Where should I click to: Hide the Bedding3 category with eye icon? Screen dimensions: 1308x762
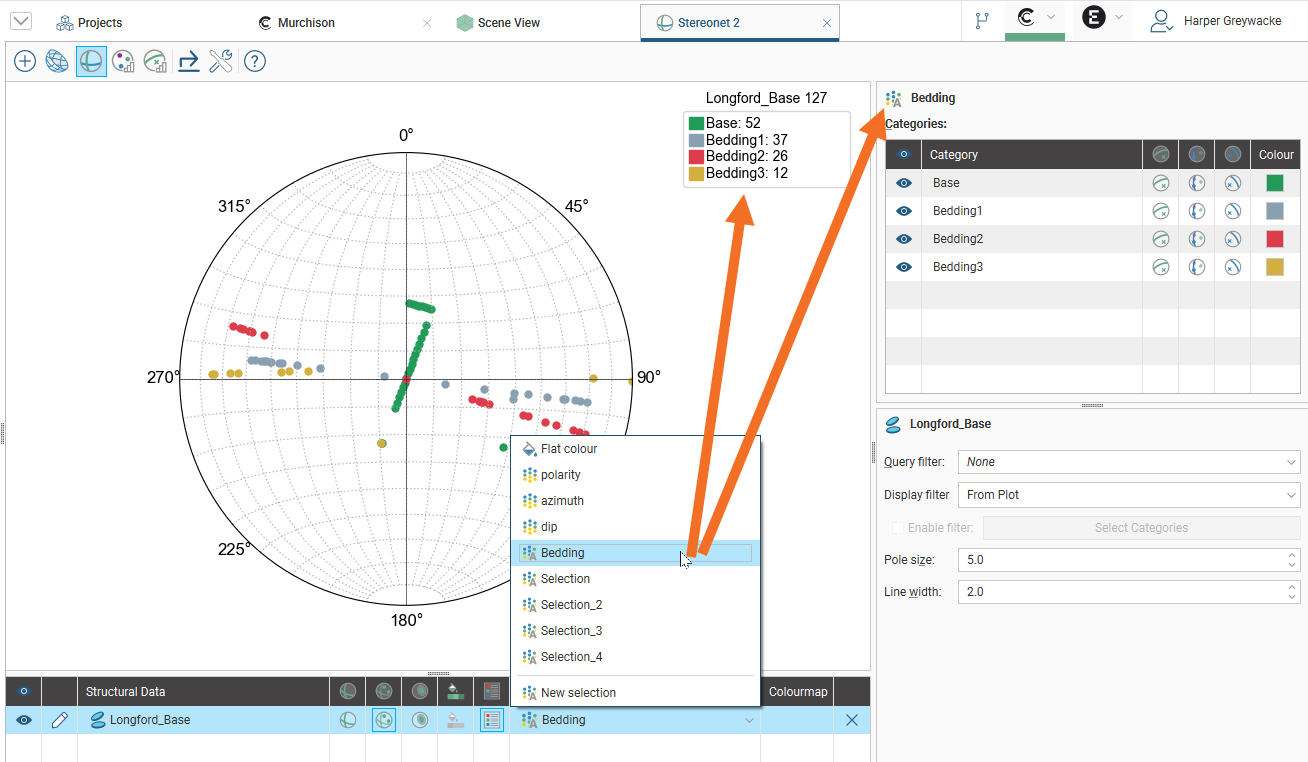[x=904, y=267]
